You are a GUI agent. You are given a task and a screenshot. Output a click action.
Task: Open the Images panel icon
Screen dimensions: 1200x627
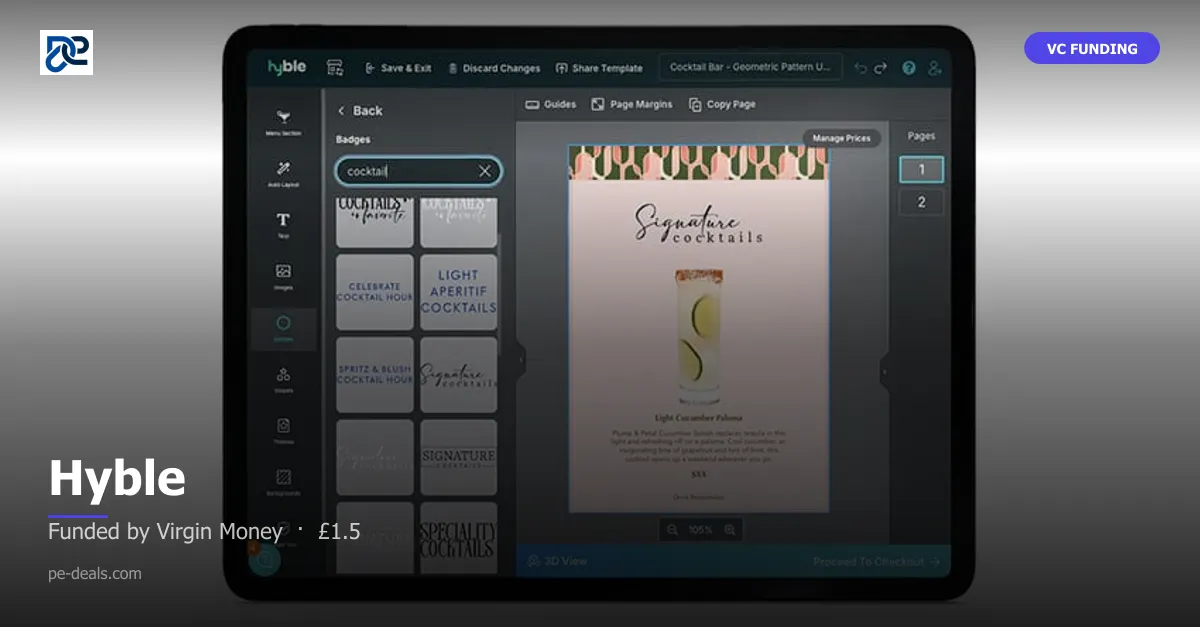pyautogui.click(x=283, y=276)
